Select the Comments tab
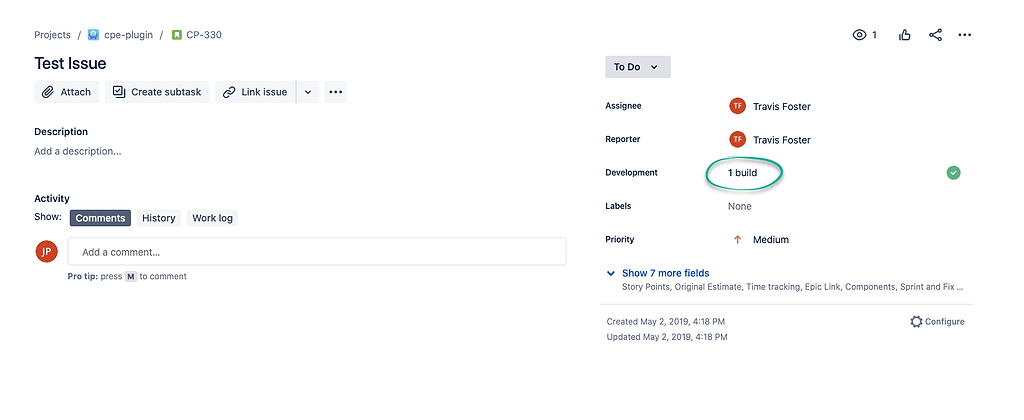The width and height of the screenshot is (1024, 420). click(100, 218)
